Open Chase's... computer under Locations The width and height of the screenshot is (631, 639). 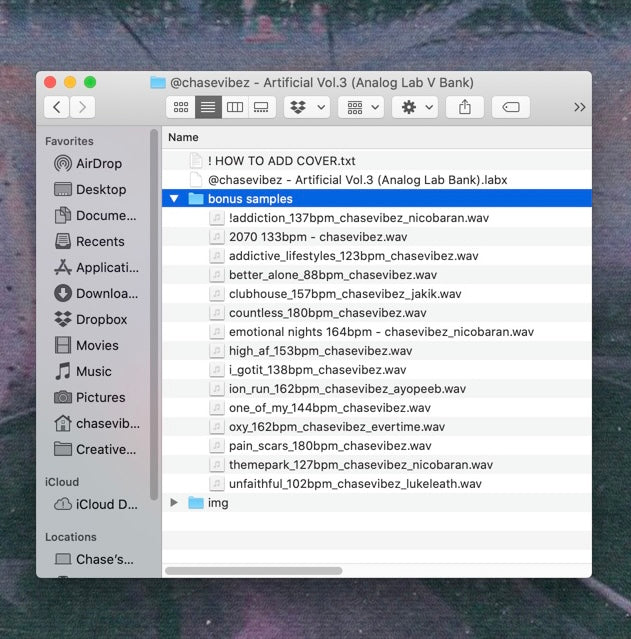tap(94, 559)
